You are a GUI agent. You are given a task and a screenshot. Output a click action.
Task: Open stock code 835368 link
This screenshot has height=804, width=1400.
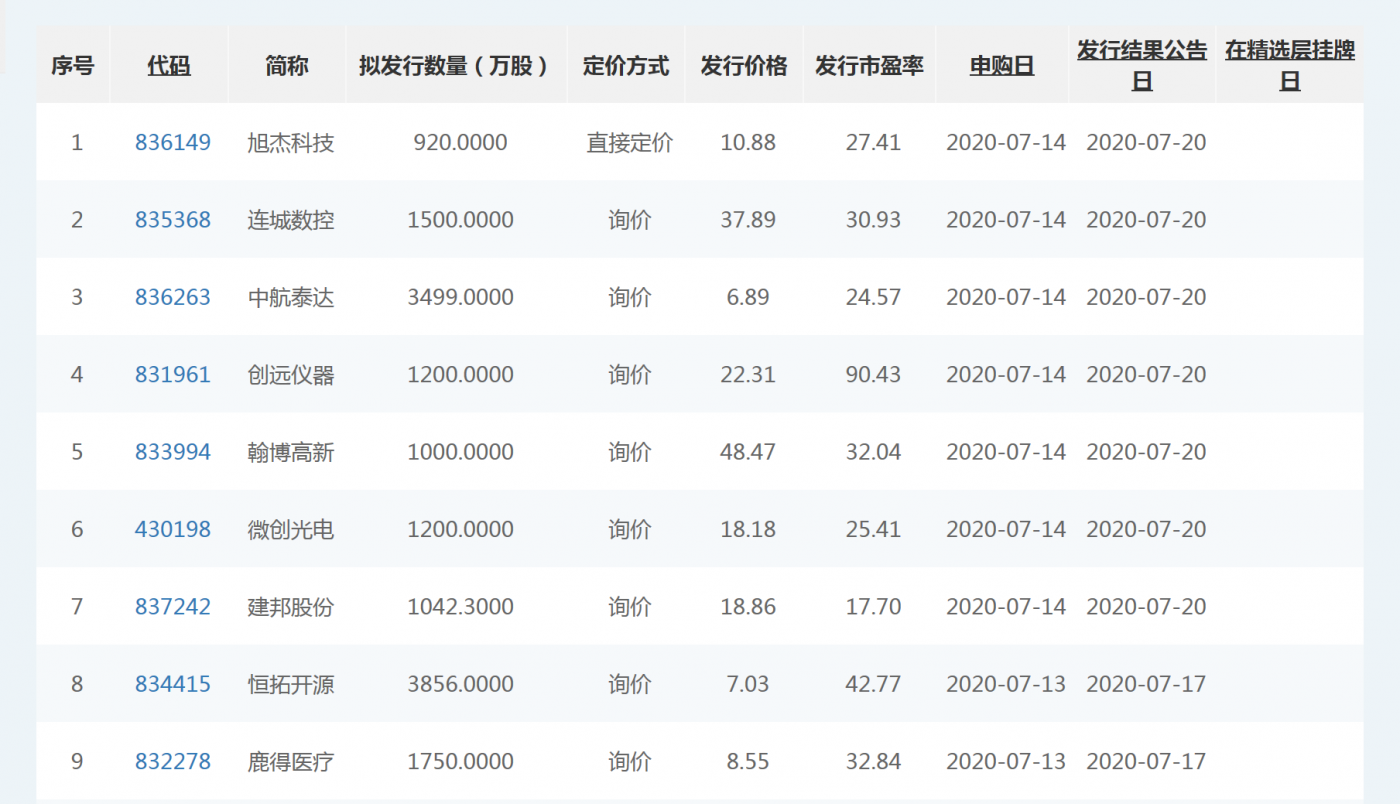[x=173, y=220]
